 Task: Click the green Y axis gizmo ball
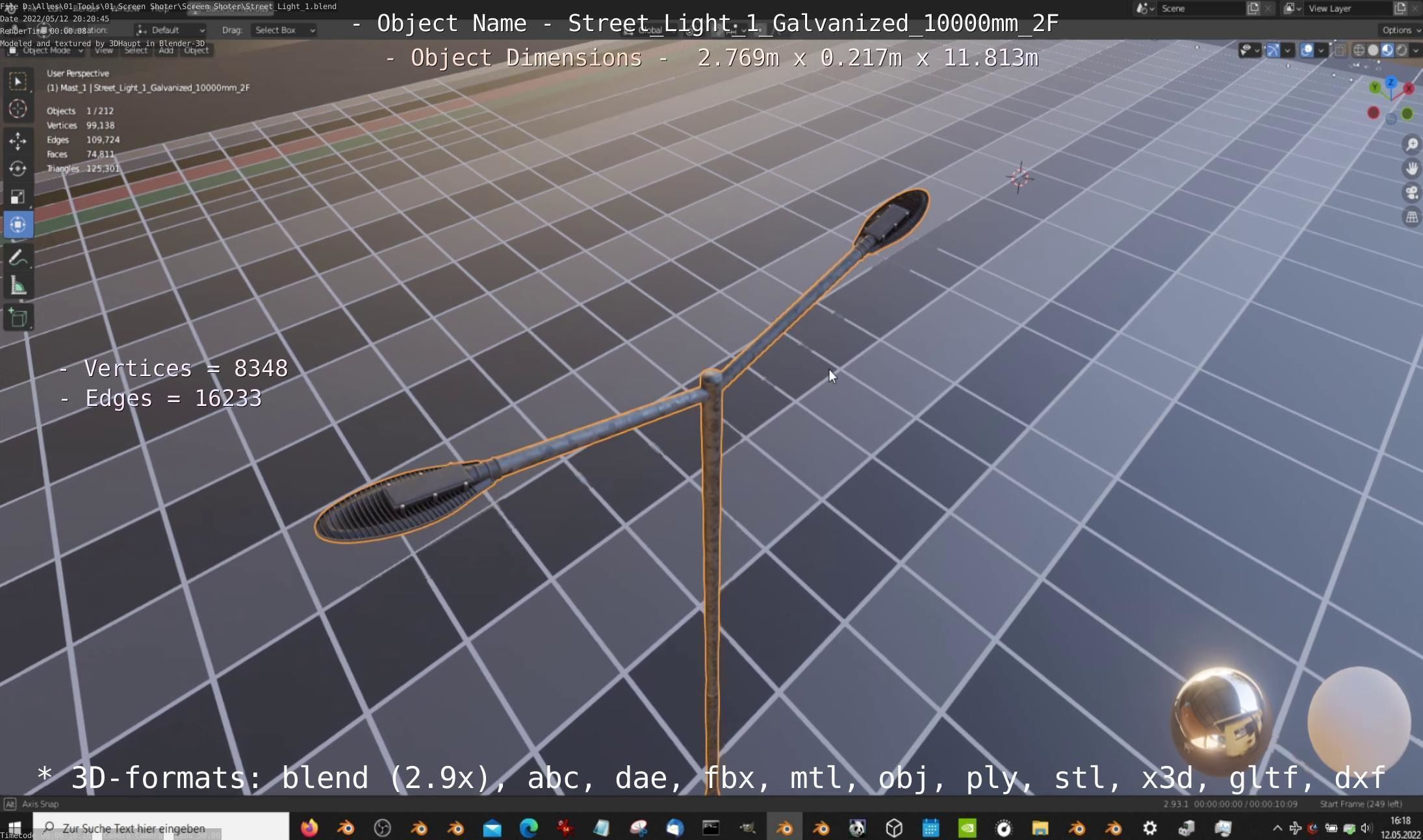(x=1375, y=87)
